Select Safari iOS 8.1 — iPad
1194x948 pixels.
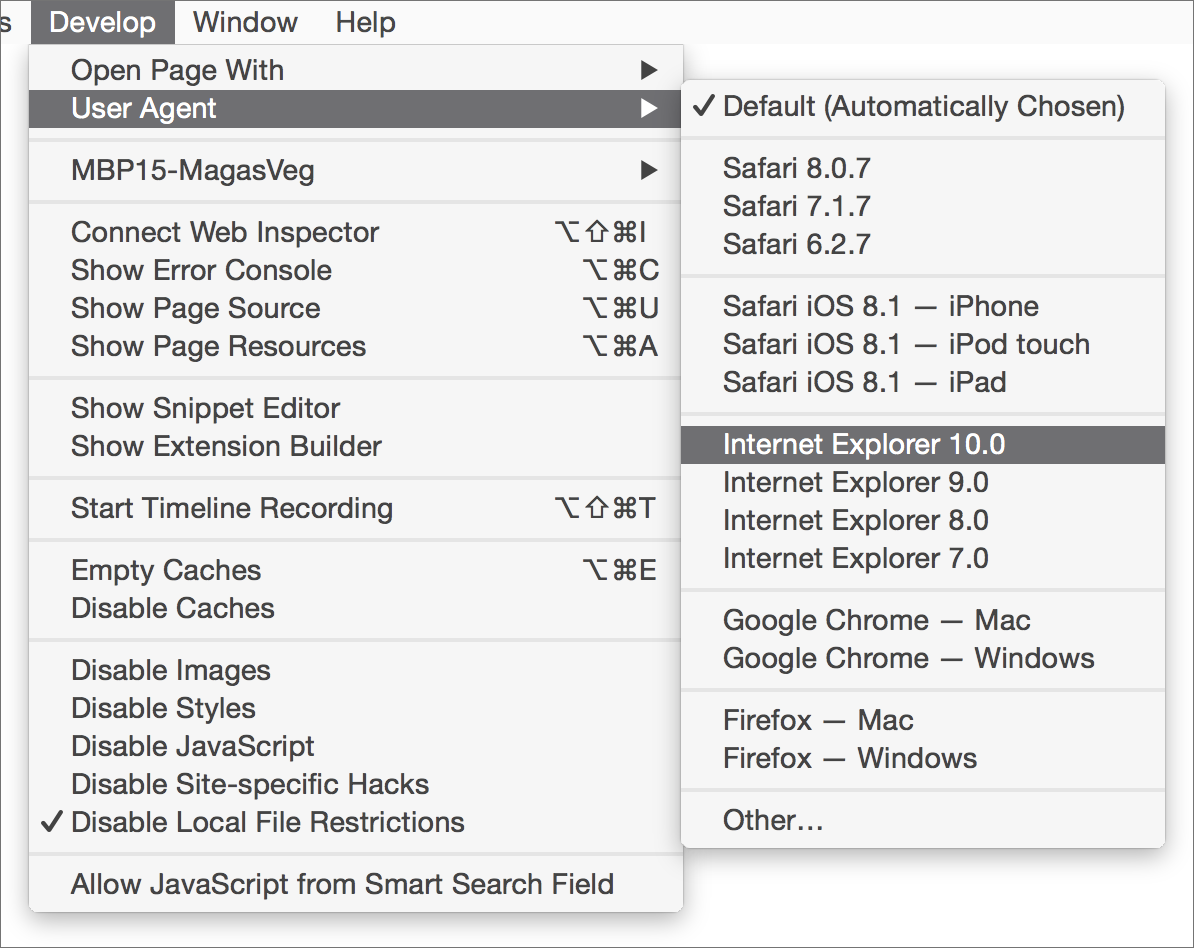(923, 382)
